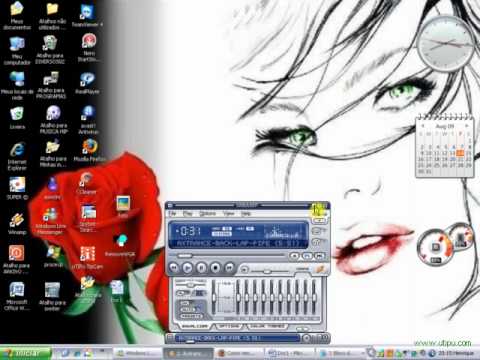This screenshot has height=360, width=480.
Task: Open Meus locais de rede icon
Action: [17, 86]
